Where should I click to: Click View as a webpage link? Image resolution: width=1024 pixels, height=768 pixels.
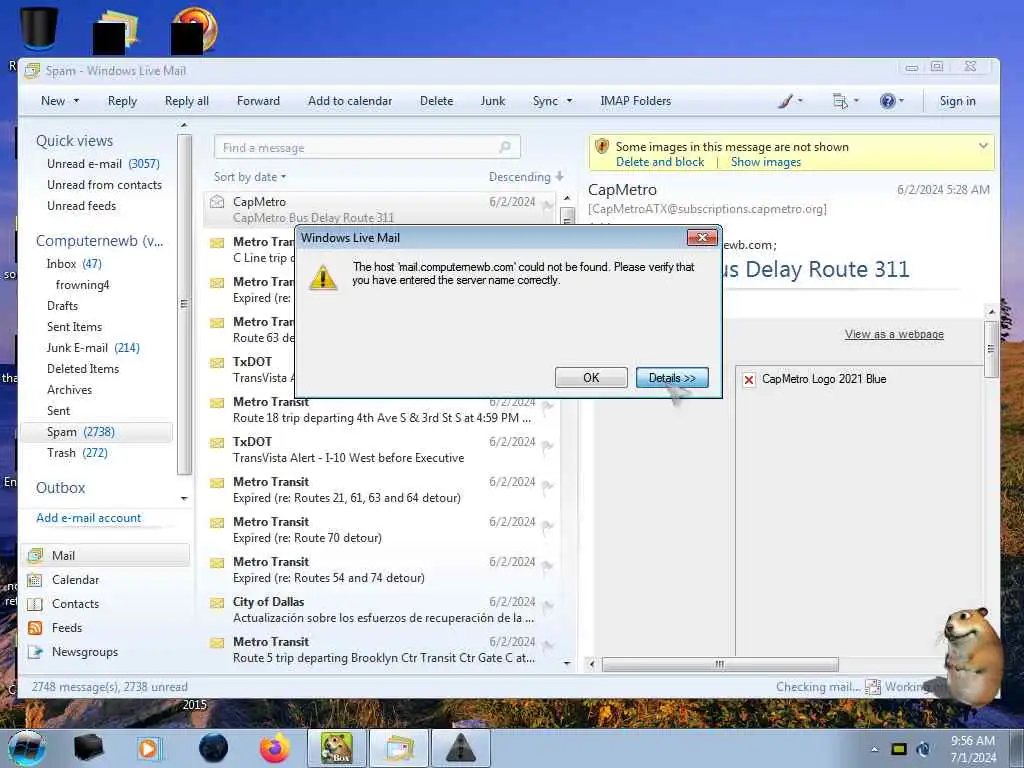(893, 334)
